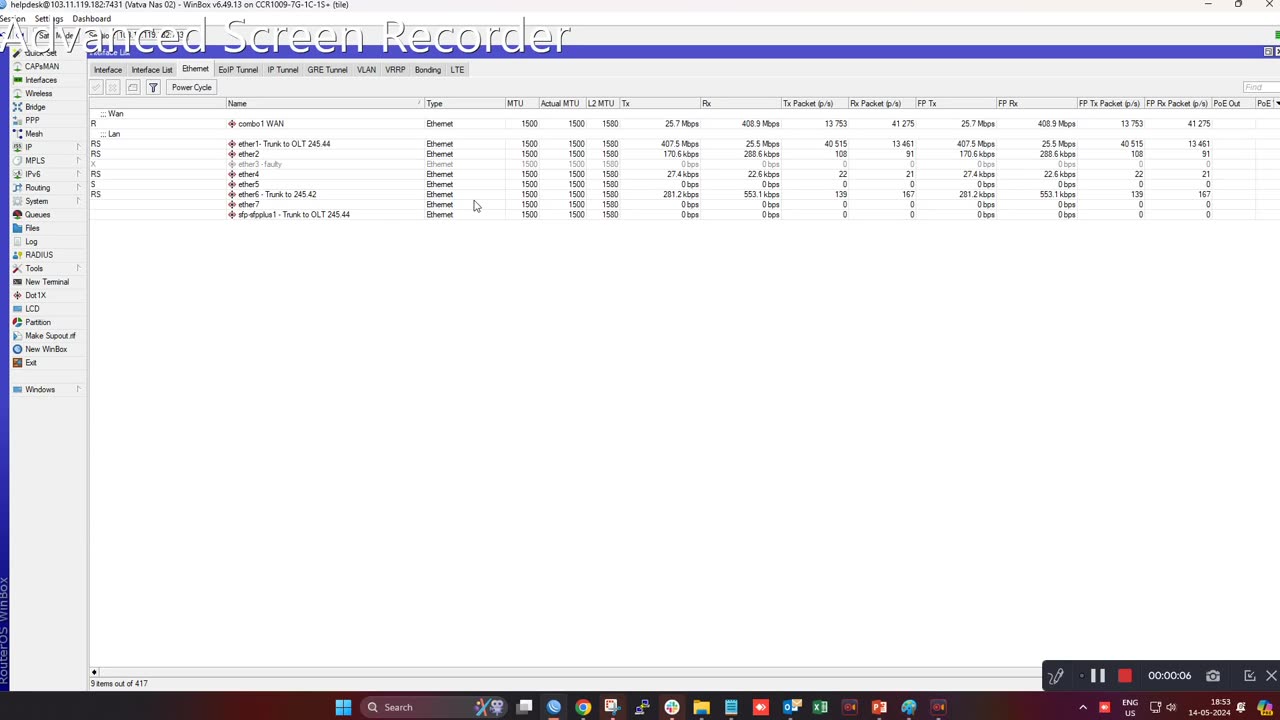The height and width of the screenshot is (720, 1280).
Task: Open the CAPsMAN sidebar item
Action: pos(41,66)
